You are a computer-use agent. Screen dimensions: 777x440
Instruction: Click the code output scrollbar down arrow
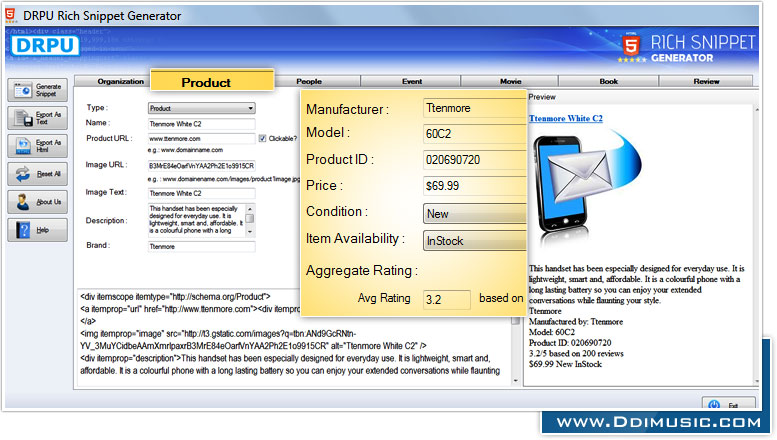pos(515,381)
